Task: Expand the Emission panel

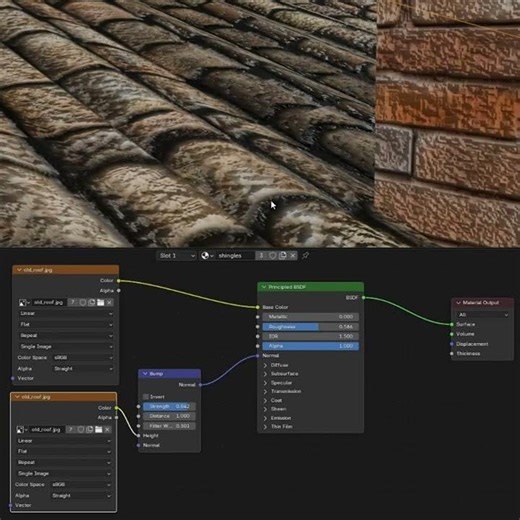Action: (x=266, y=418)
